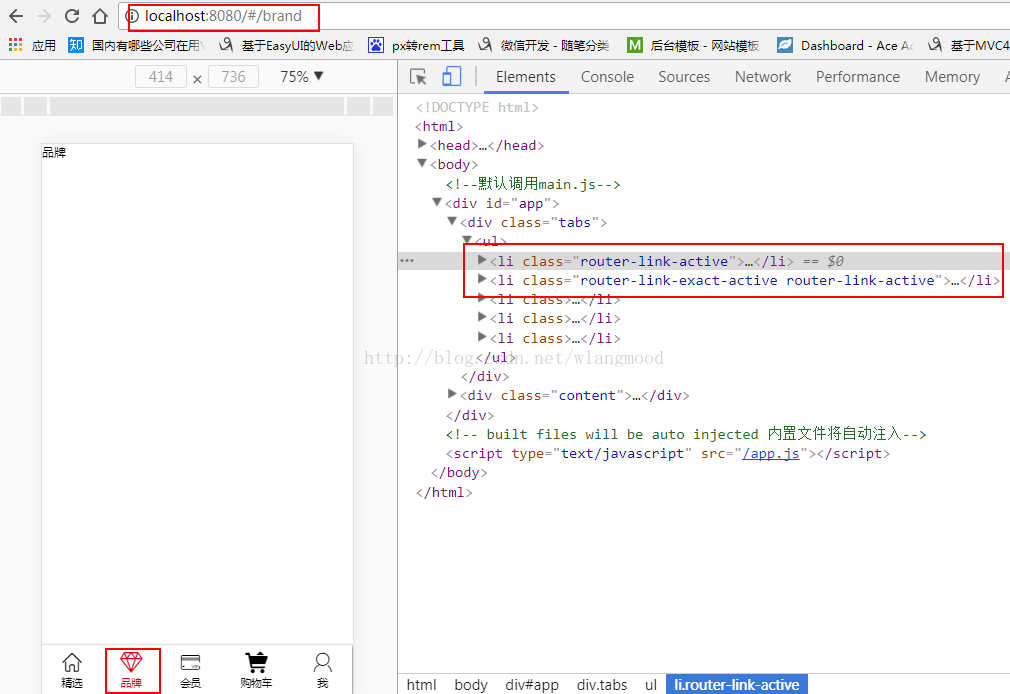
Task: Expand the head element node
Action: [422, 144]
